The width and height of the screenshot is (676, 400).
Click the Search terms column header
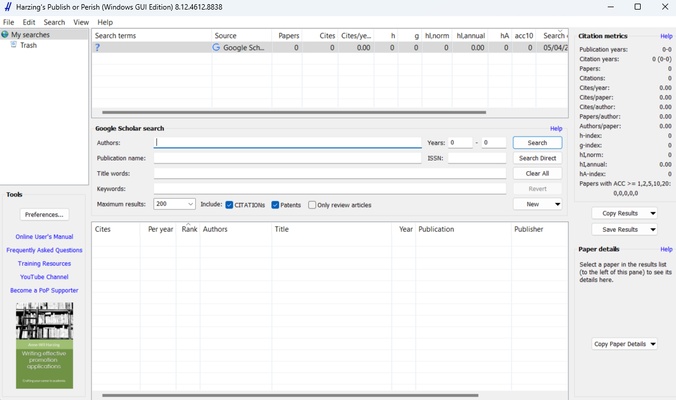pos(152,36)
